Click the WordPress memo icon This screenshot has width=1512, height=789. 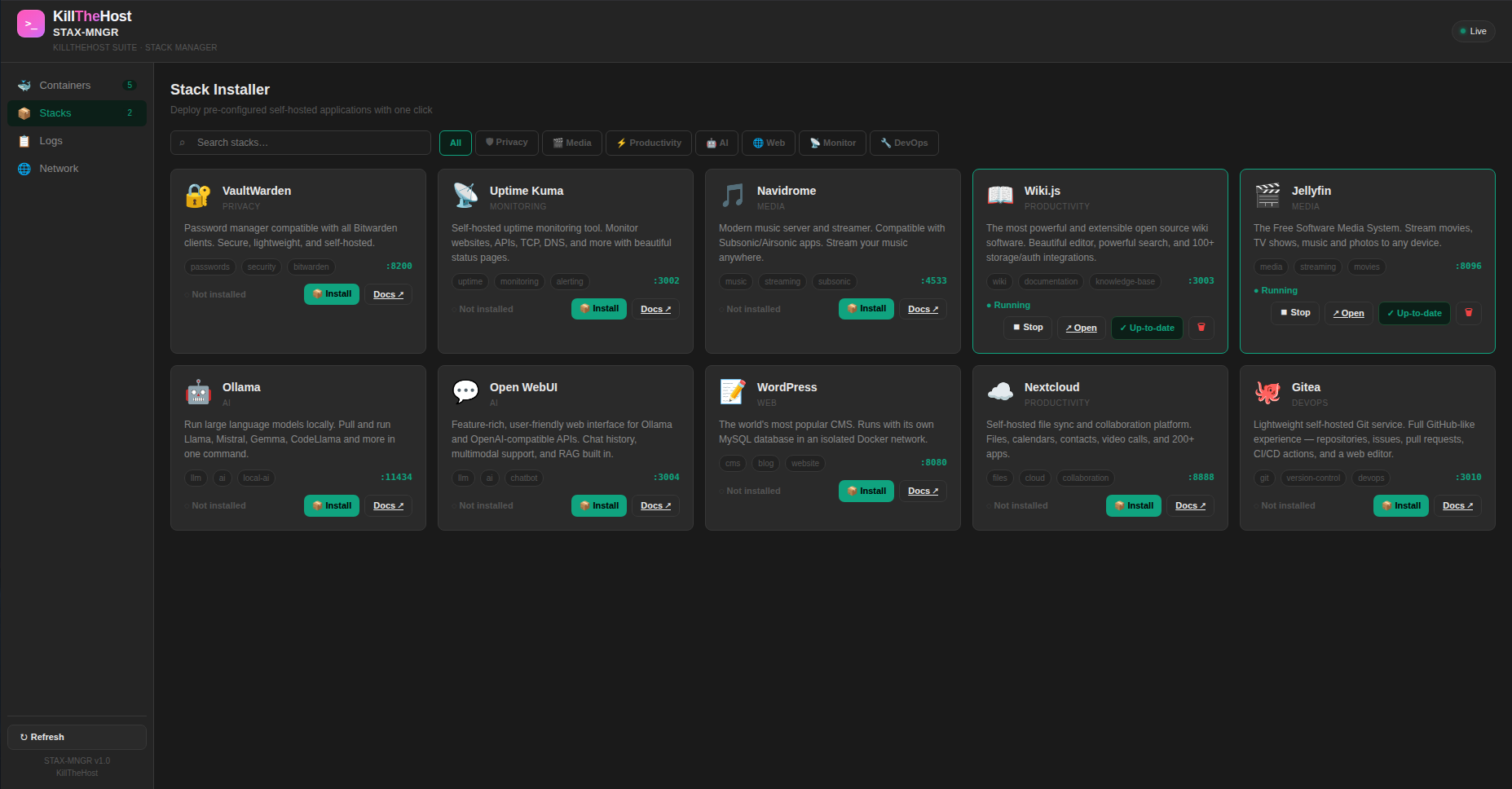[x=733, y=392]
